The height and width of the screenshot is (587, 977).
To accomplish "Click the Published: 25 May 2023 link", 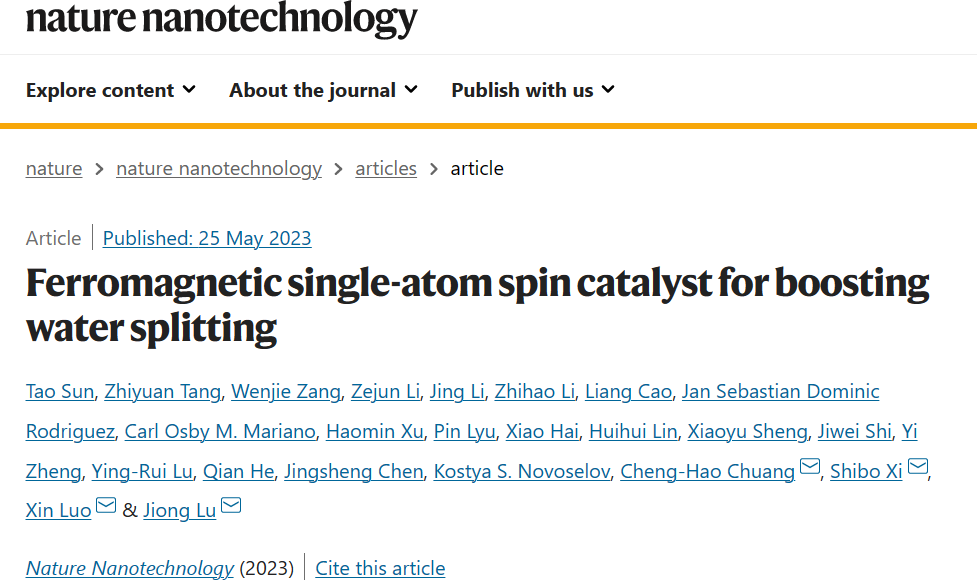I will point(207,238).
